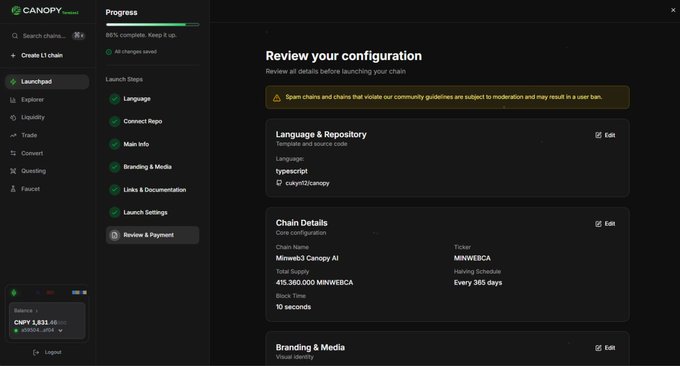
Task: Close the review dialog with X
Action: 673,10
